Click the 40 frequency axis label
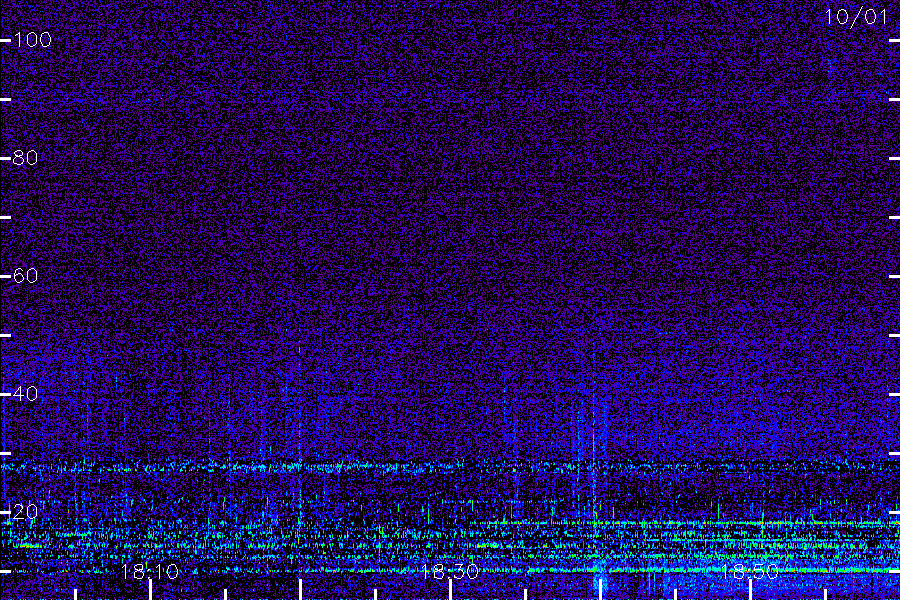The width and height of the screenshot is (900, 600). tap(25, 394)
